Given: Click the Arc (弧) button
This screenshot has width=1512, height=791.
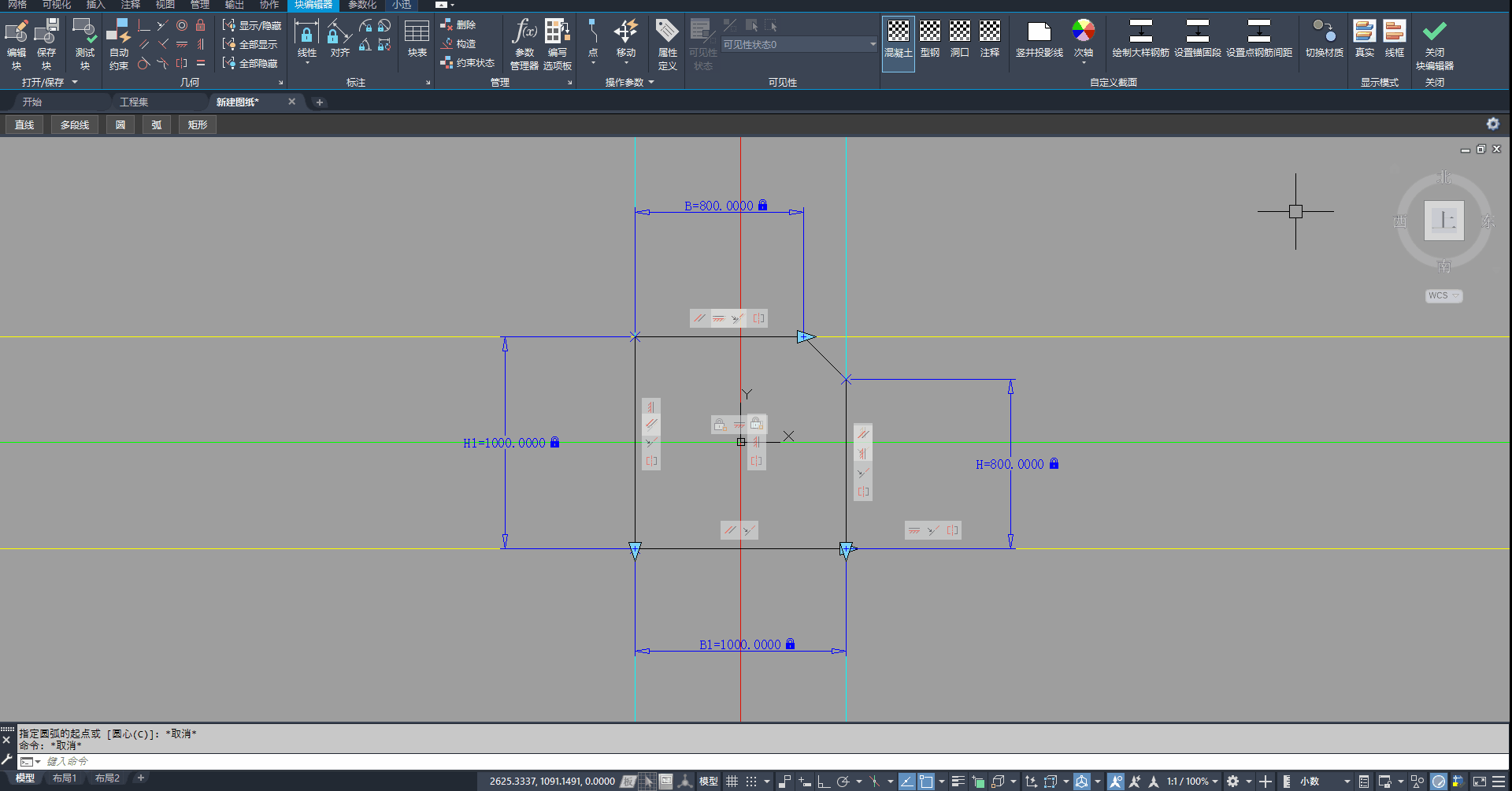Looking at the screenshot, I should point(157,124).
